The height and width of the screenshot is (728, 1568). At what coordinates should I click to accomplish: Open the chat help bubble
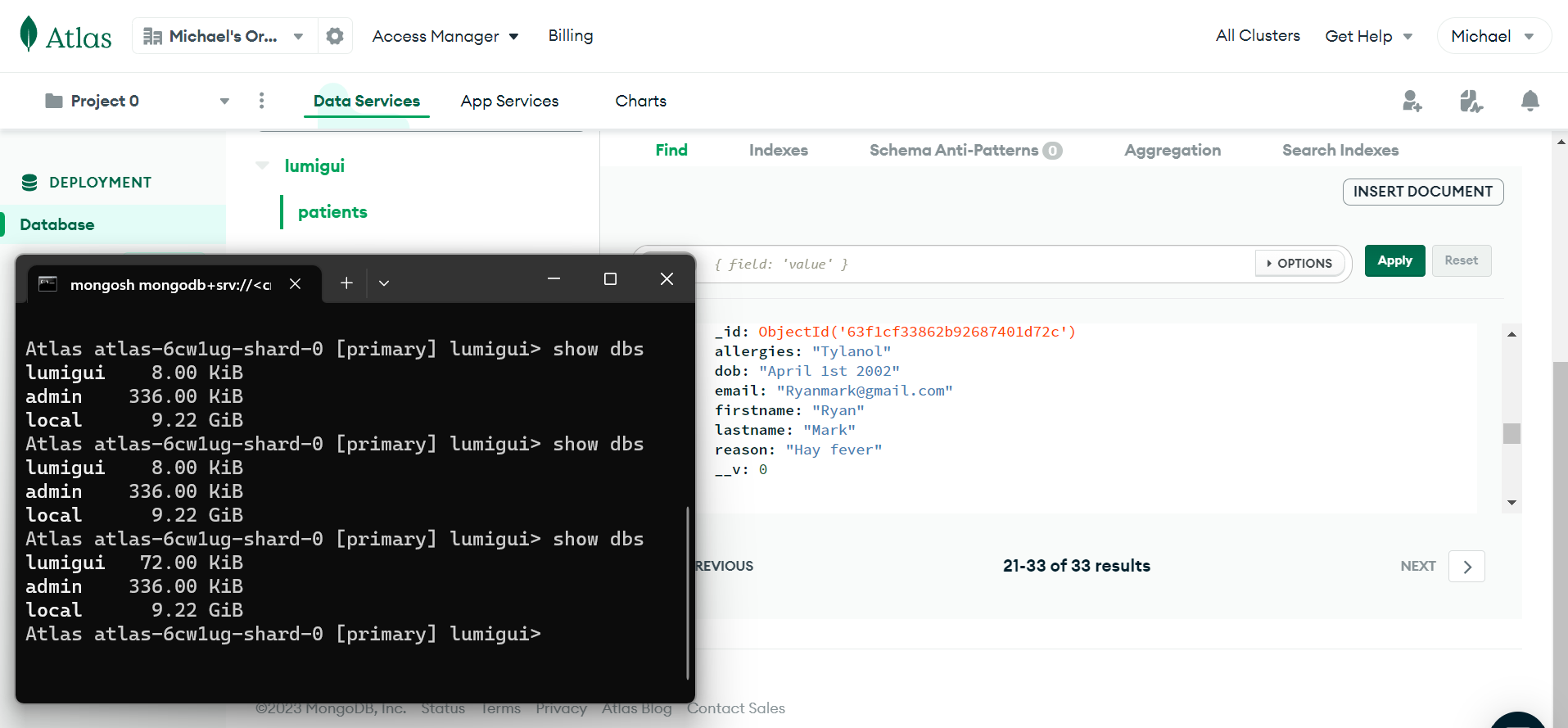coord(1517,721)
